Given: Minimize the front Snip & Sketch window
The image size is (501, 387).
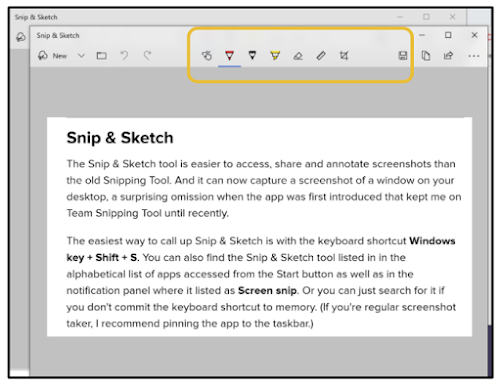Looking at the screenshot, I should click(x=422, y=35).
